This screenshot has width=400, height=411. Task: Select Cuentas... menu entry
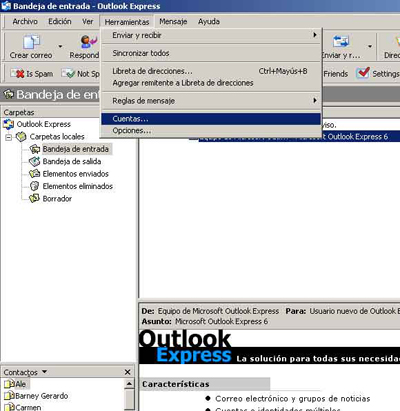(x=211, y=119)
